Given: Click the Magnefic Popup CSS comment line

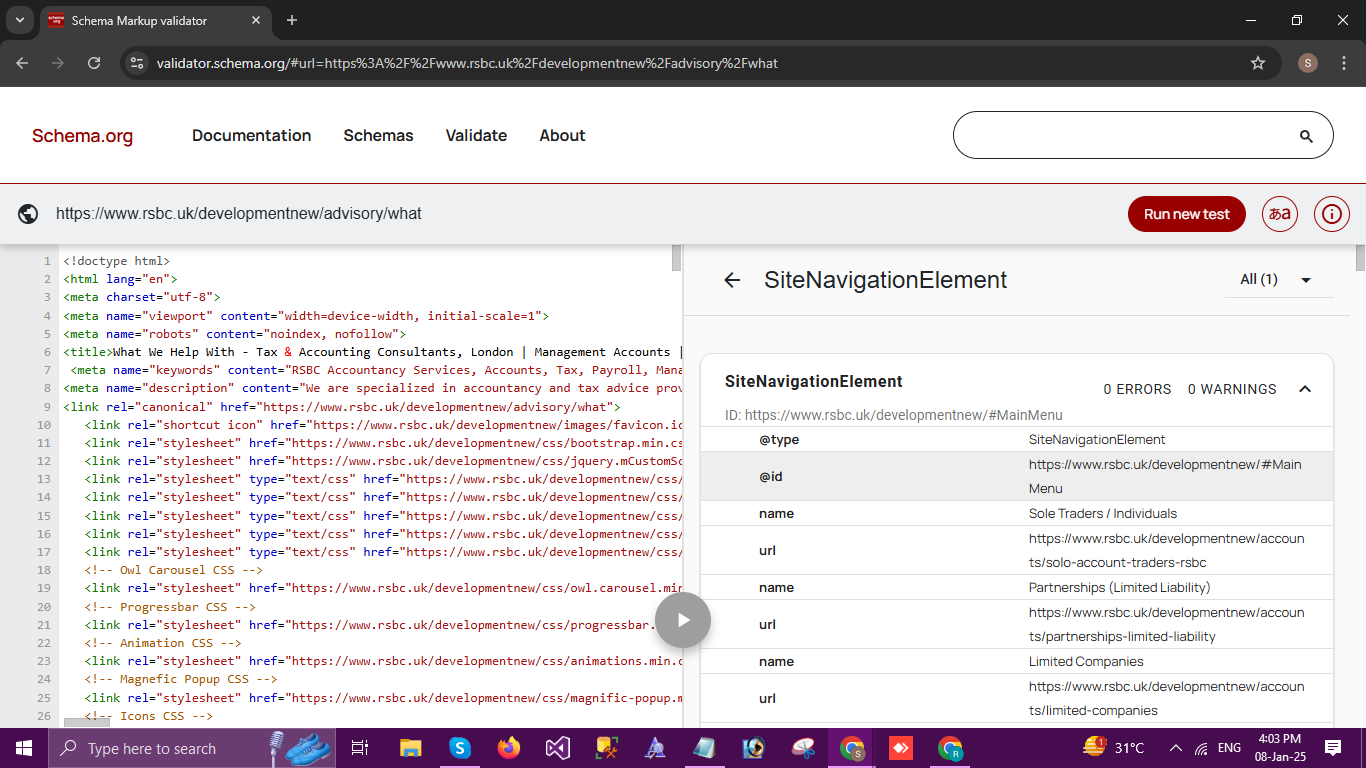Looking at the screenshot, I should [181, 679].
